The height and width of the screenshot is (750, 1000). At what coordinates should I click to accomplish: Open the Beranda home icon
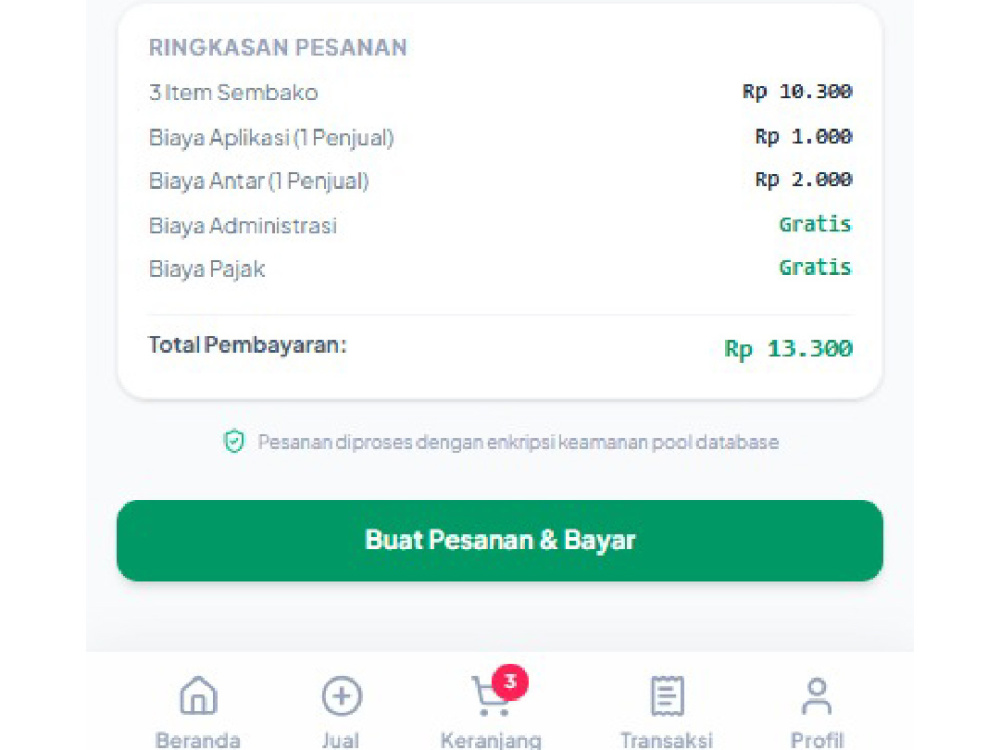coord(198,695)
